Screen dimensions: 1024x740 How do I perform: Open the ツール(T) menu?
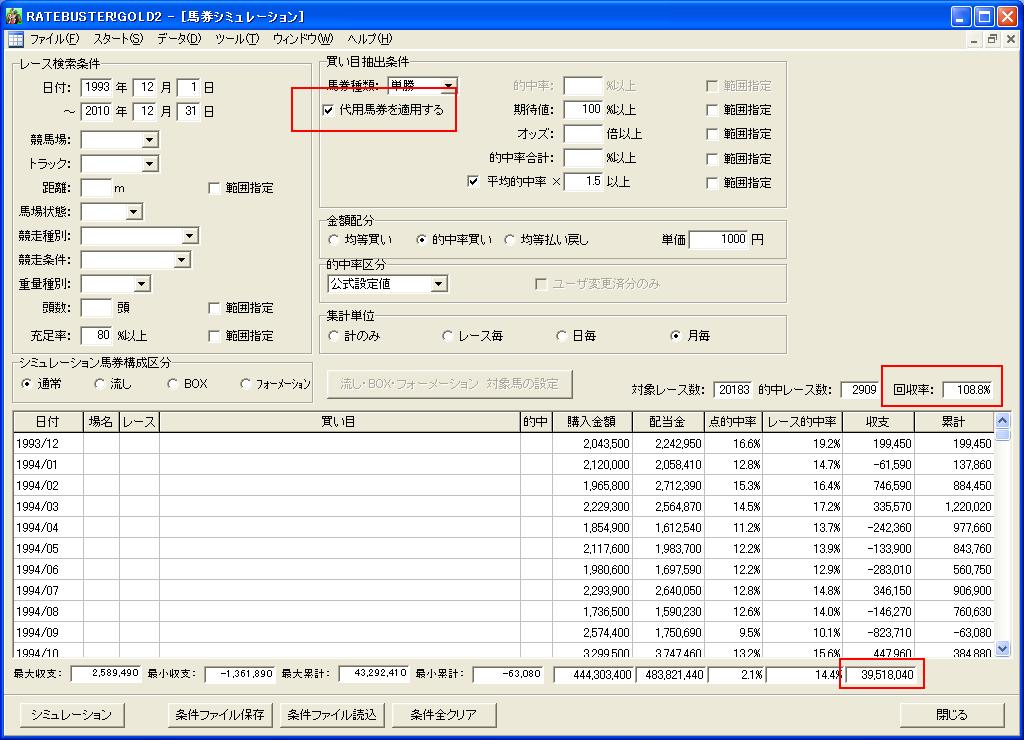[237, 39]
